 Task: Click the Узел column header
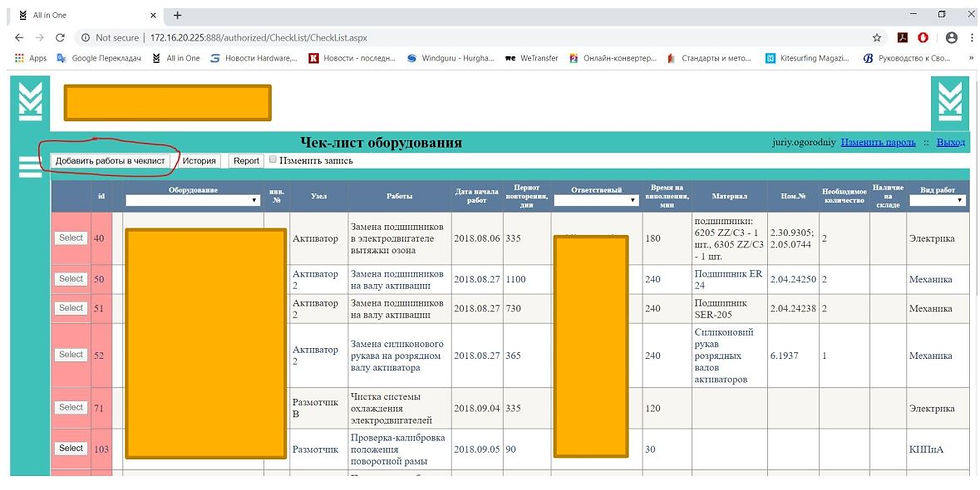pyautogui.click(x=319, y=196)
